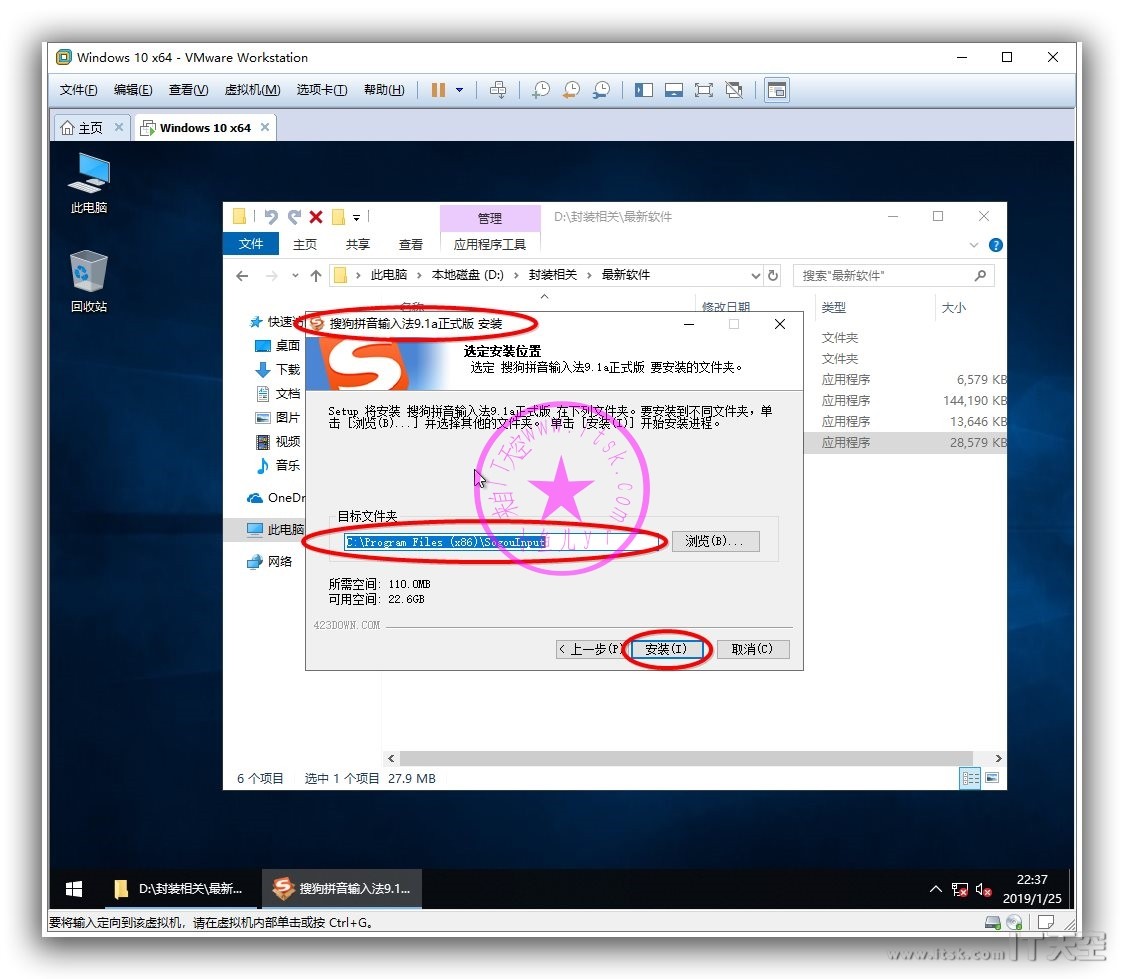Focus the 搜索"最新软件" search box

pos(893,275)
